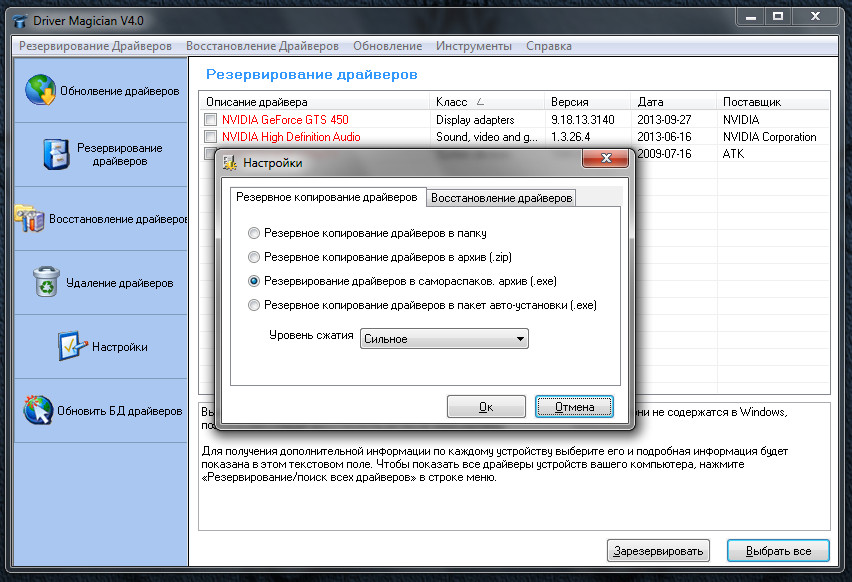Select self-extracting archive (саморaспаков.) radio button
Image resolution: width=852 pixels, height=582 pixels.
[x=254, y=281]
